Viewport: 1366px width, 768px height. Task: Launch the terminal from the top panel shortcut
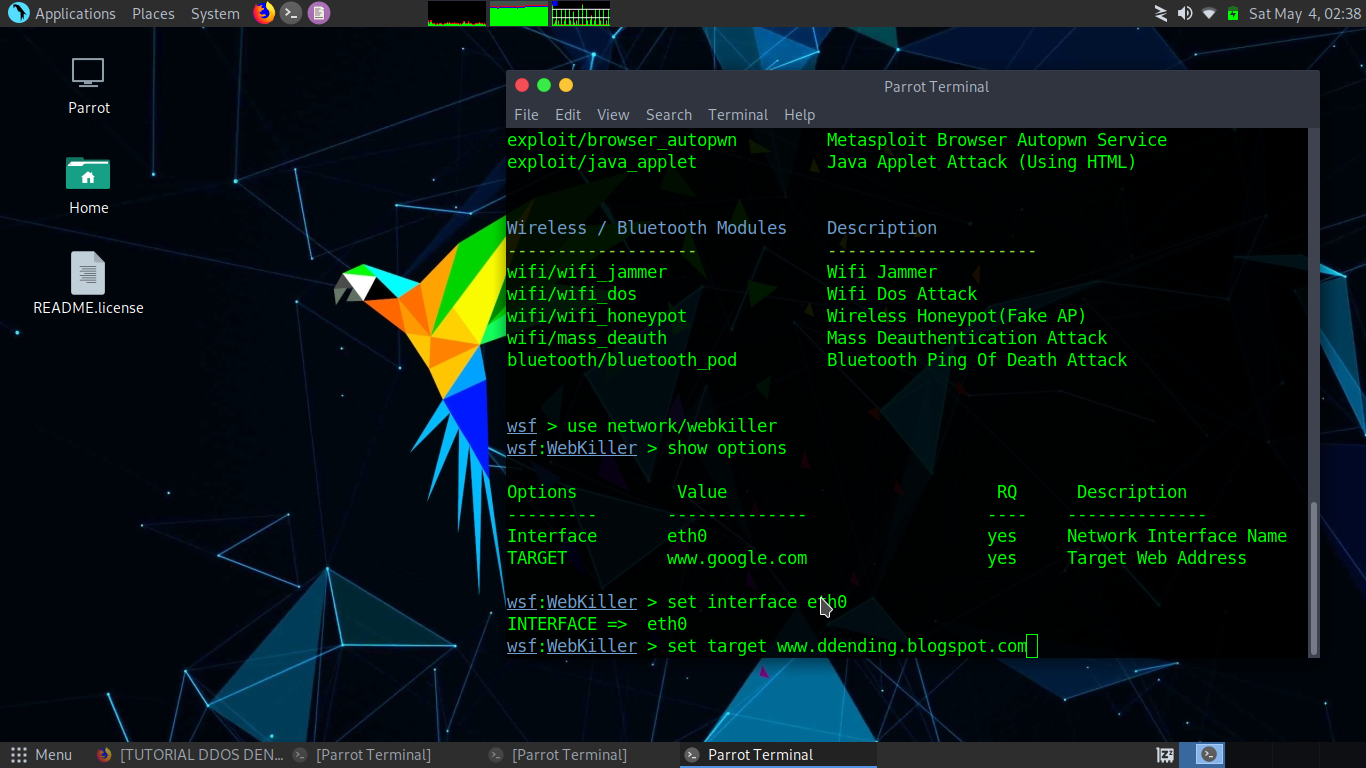pyautogui.click(x=291, y=13)
